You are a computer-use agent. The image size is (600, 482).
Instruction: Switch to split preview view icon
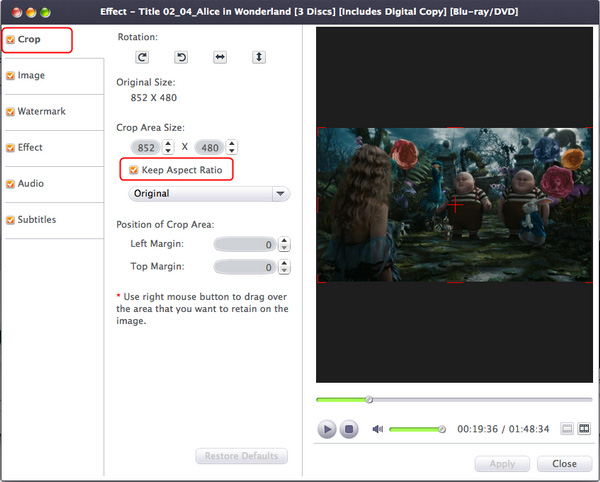(x=584, y=429)
